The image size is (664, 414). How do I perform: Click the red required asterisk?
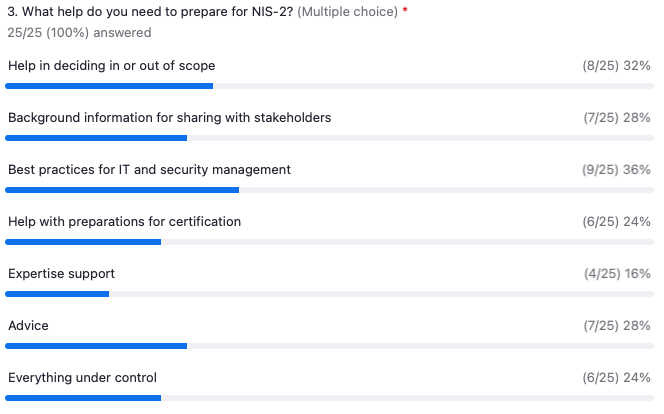point(405,10)
